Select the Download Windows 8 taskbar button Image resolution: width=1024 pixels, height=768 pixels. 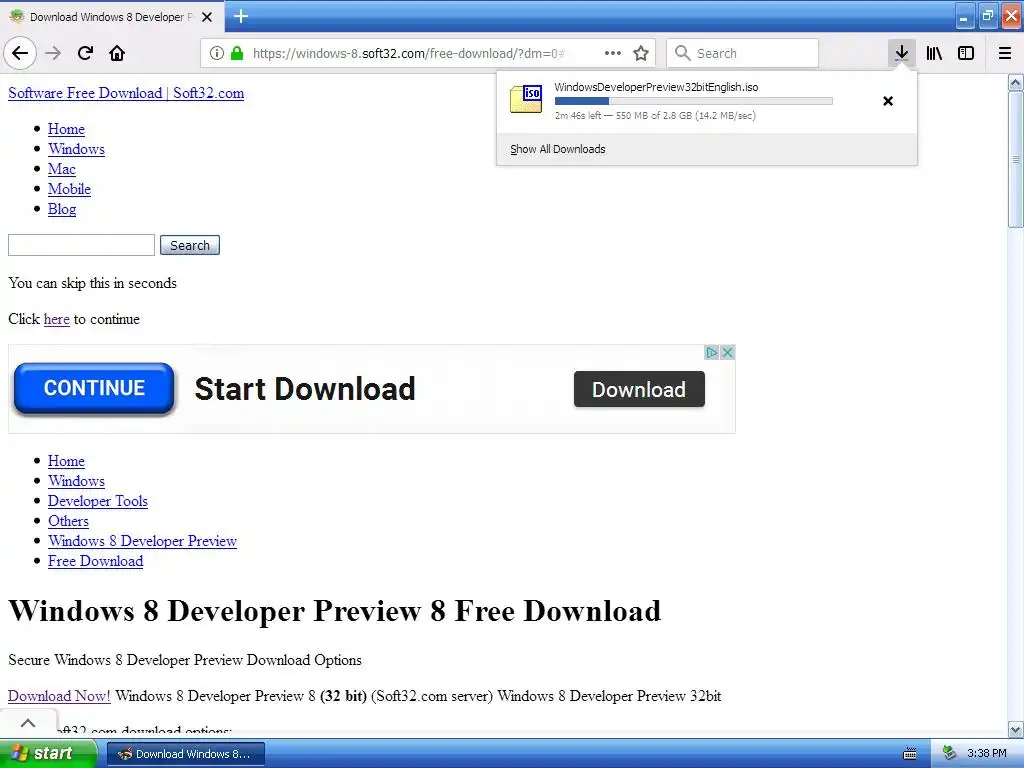[x=185, y=754]
